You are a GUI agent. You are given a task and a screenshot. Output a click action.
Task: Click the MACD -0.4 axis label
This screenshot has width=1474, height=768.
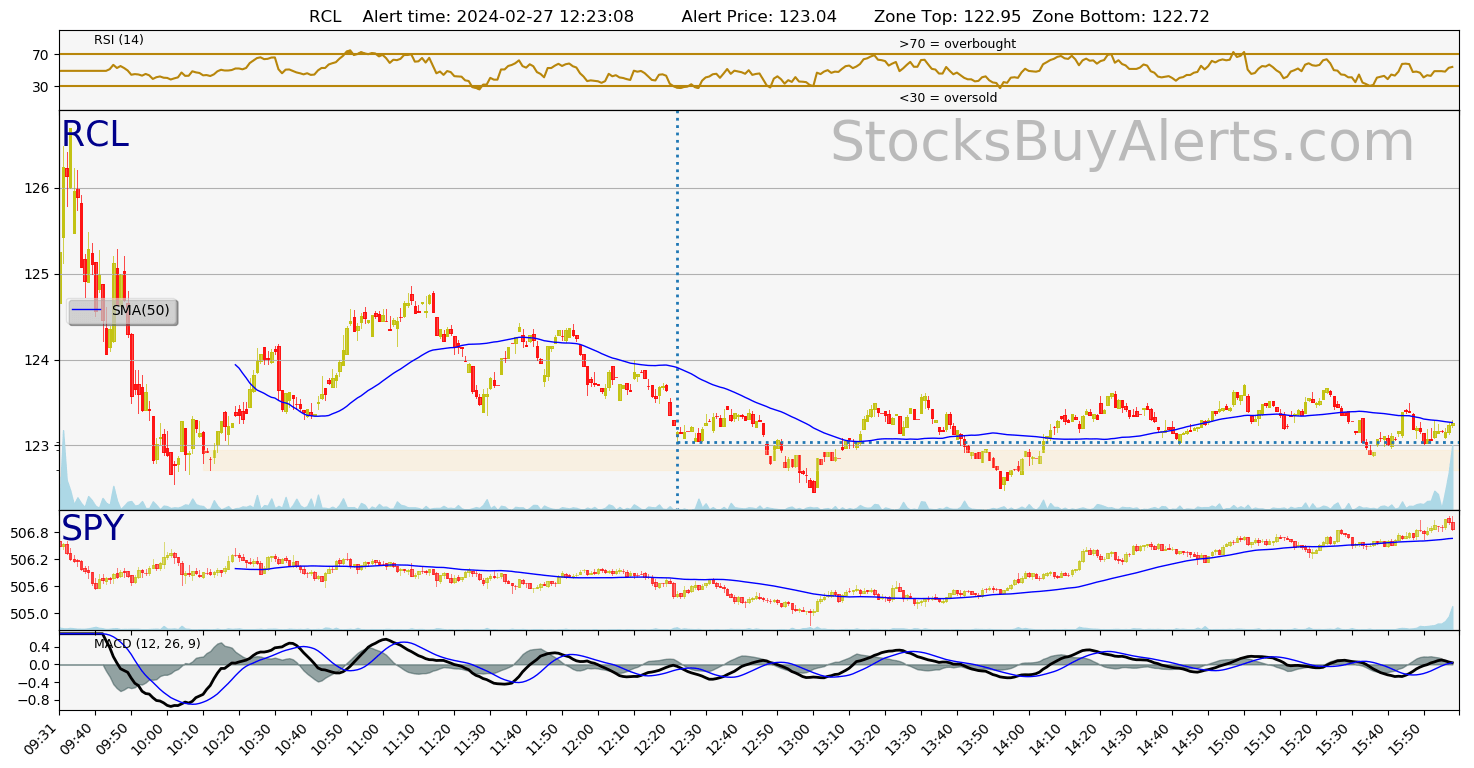click(36, 683)
